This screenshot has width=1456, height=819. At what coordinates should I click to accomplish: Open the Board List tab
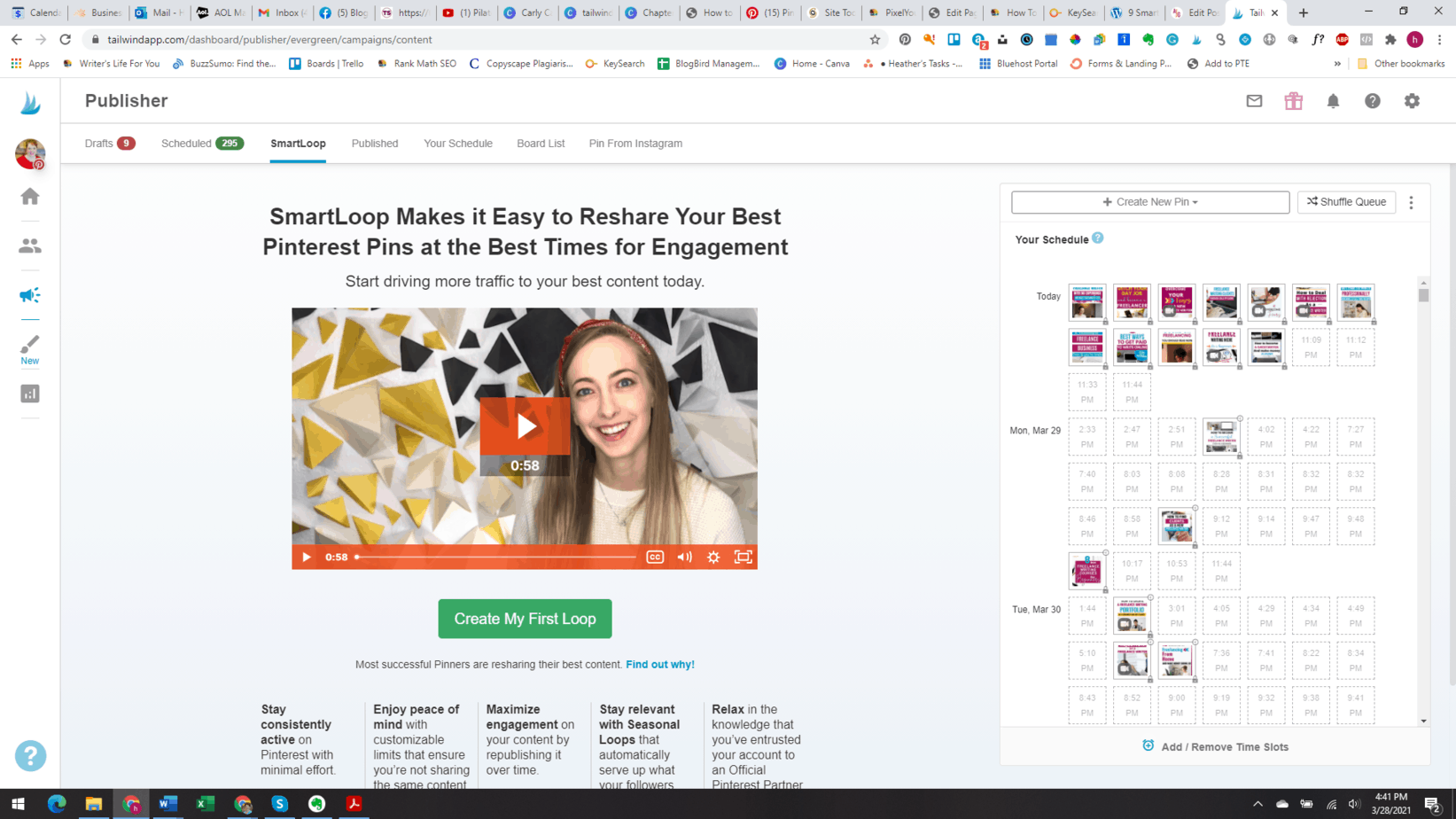tap(541, 144)
